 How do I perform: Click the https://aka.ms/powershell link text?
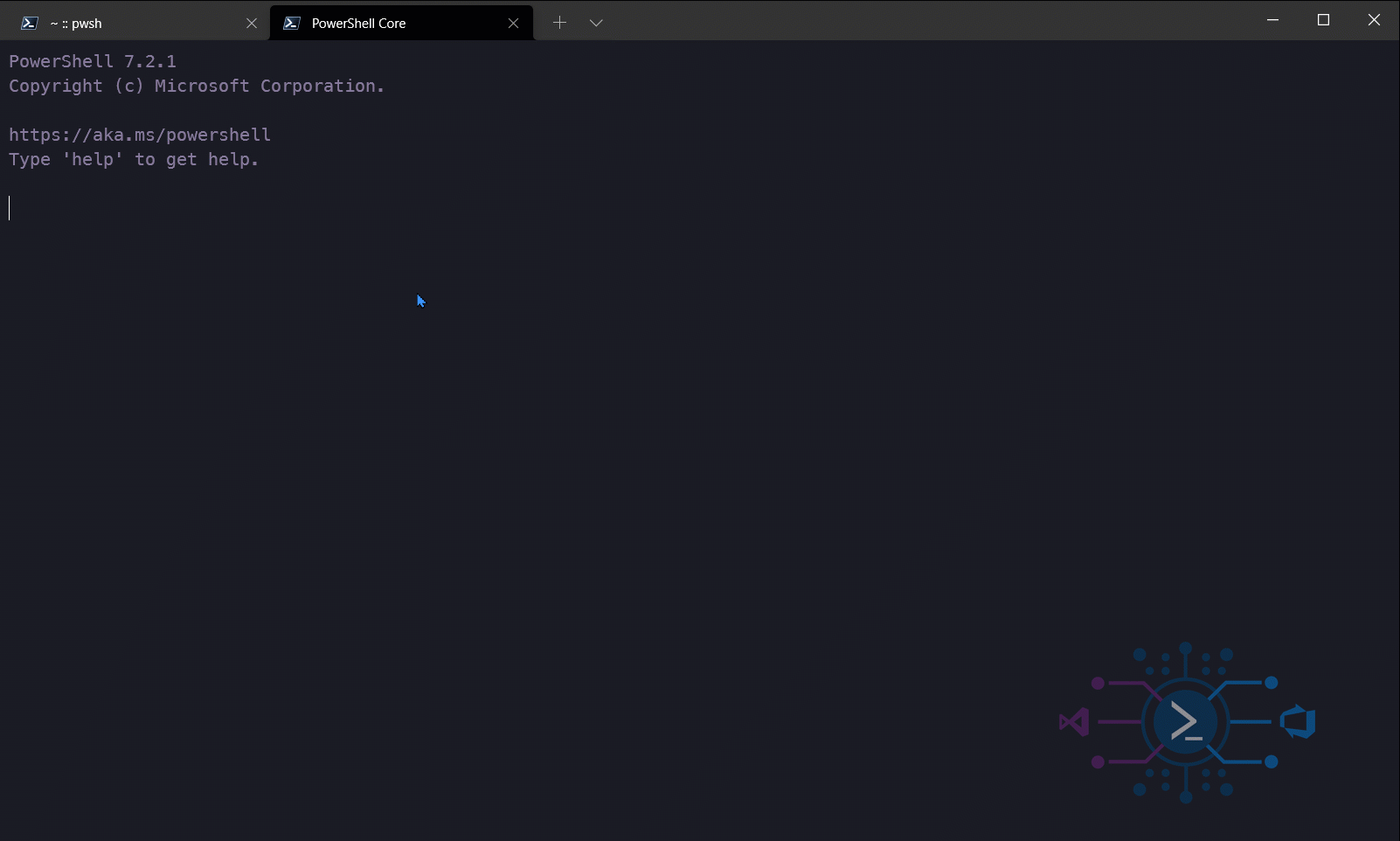140,135
